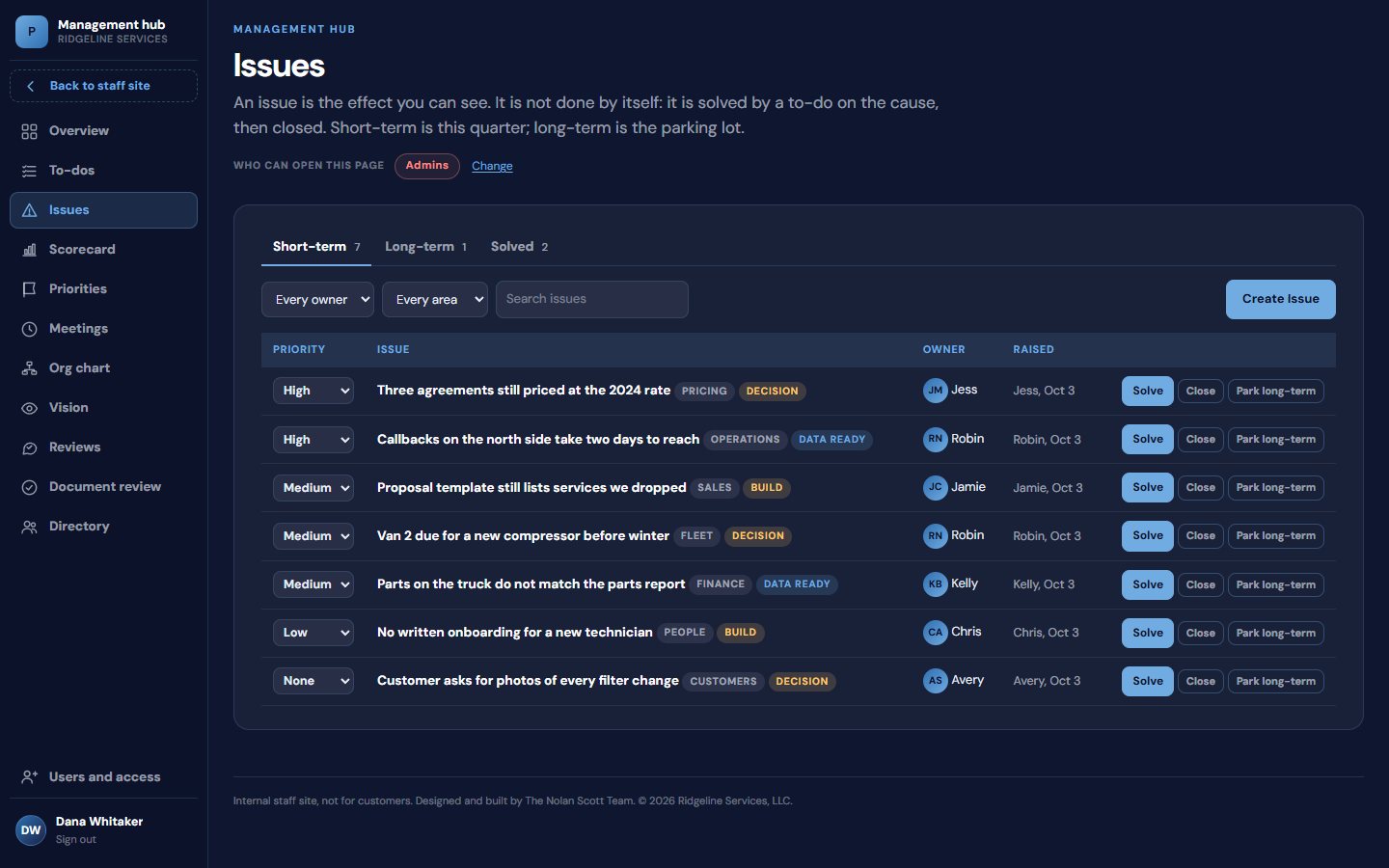Click the Priorities flag icon
1389x868 pixels.
30,289
